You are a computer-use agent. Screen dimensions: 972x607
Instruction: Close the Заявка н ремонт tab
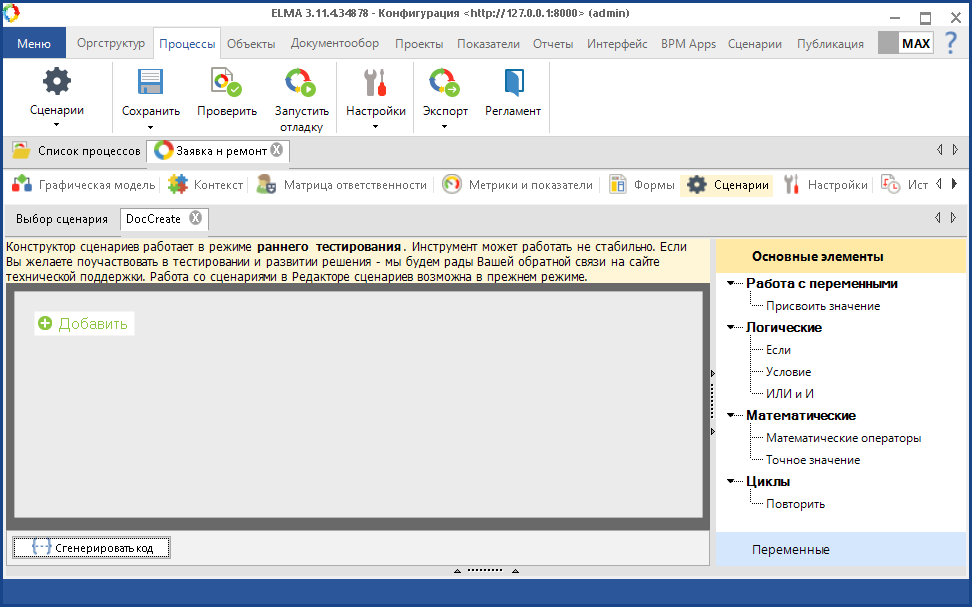pyautogui.click(x=277, y=149)
